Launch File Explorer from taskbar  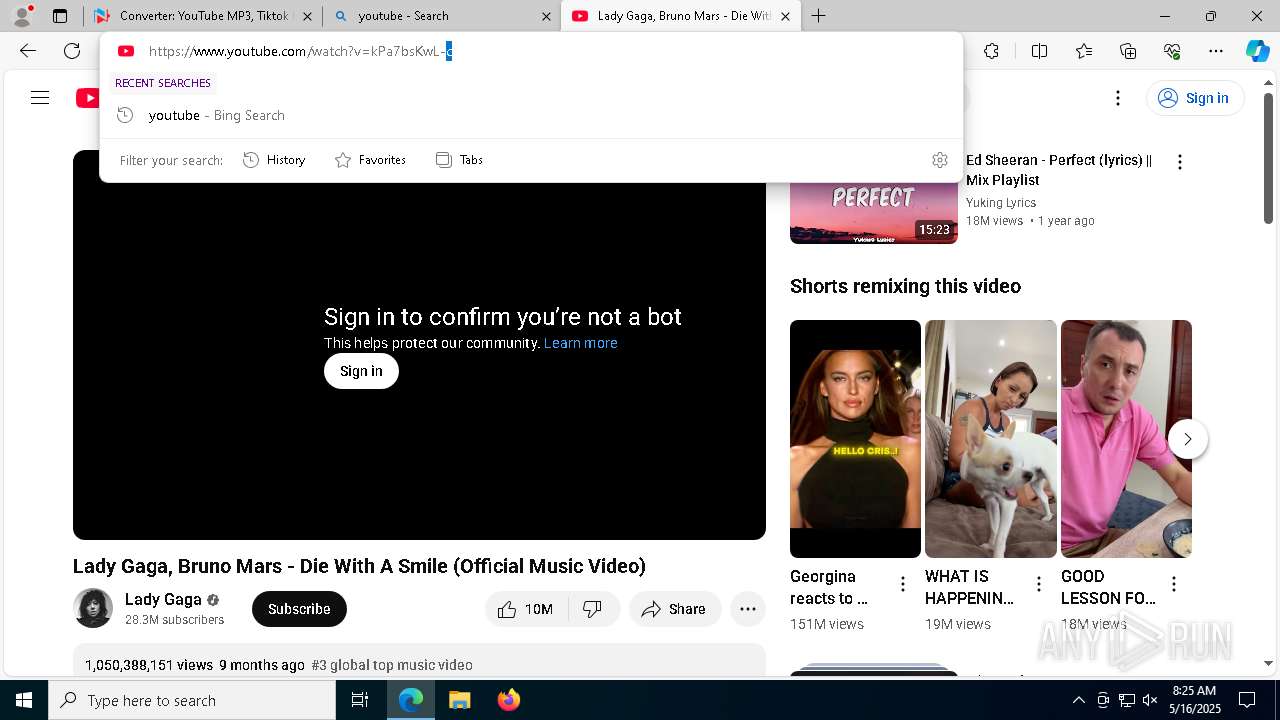click(460, 700)
